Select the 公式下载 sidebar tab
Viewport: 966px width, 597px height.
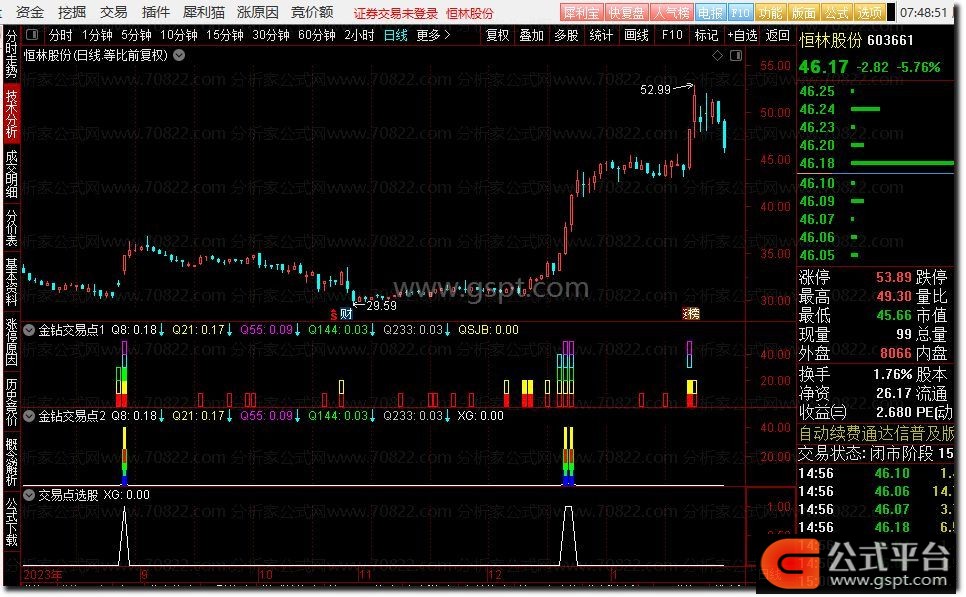point(12,522)
